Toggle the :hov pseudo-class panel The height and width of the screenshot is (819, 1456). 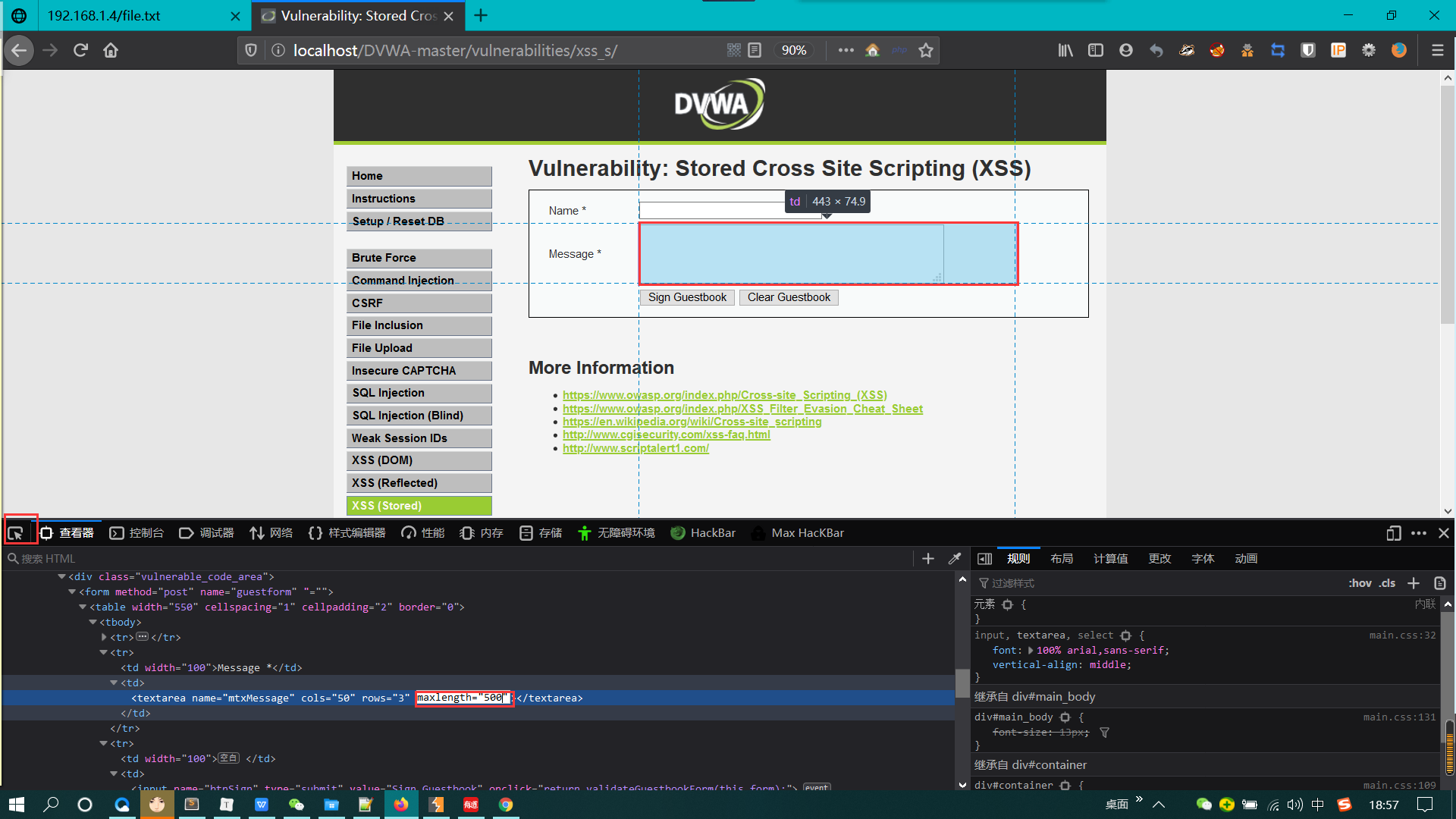1358,582
